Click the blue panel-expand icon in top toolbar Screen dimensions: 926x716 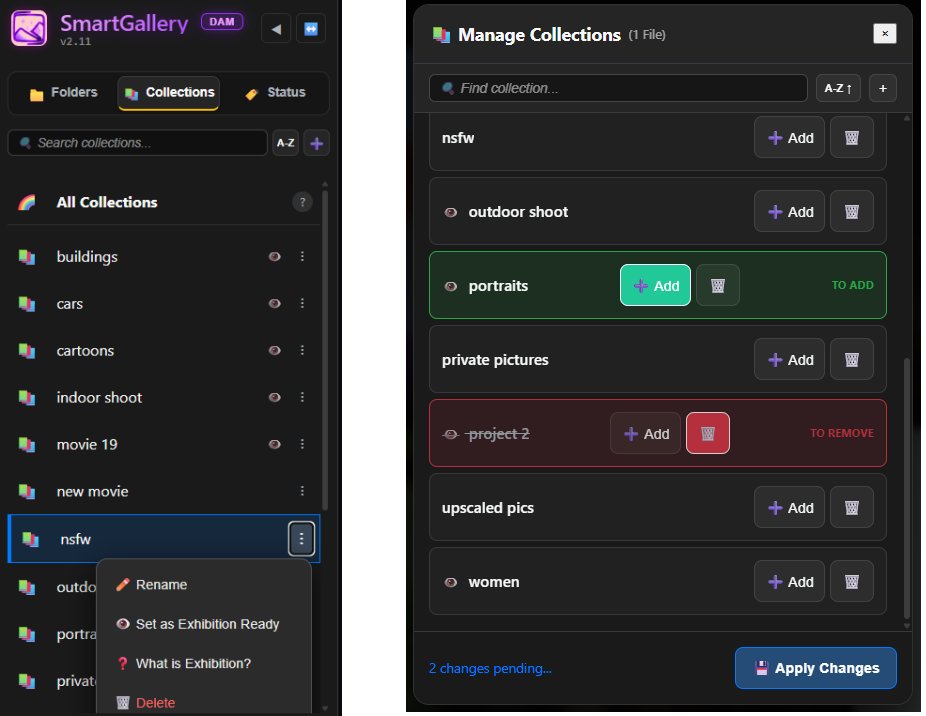point(311,28)
